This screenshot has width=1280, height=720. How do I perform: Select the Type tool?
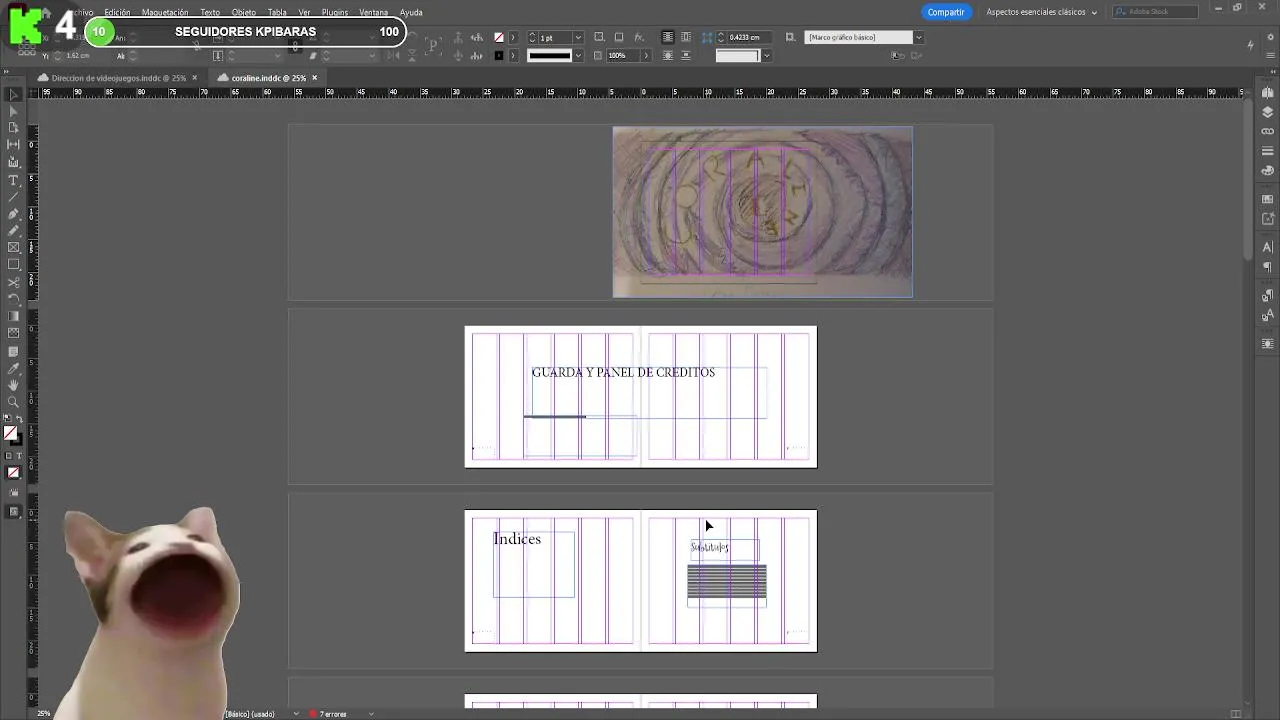(x=13, y=180)
